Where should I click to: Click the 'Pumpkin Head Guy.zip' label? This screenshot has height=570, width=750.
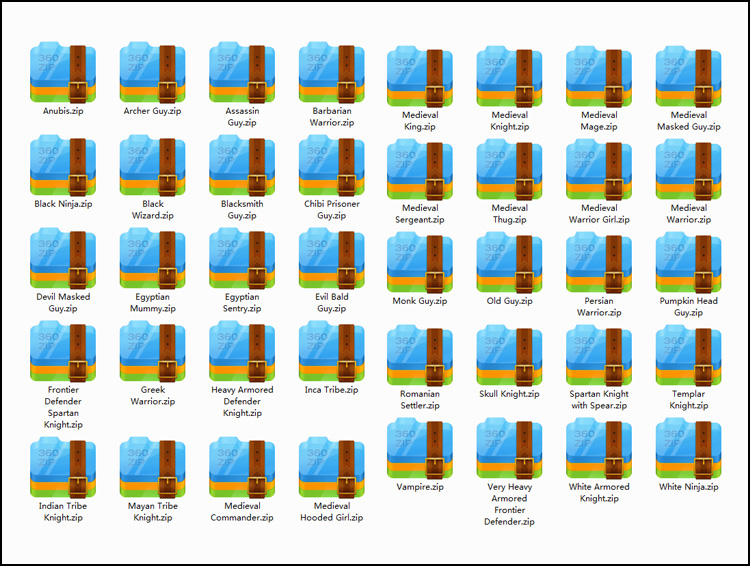[x=689, y=307]
